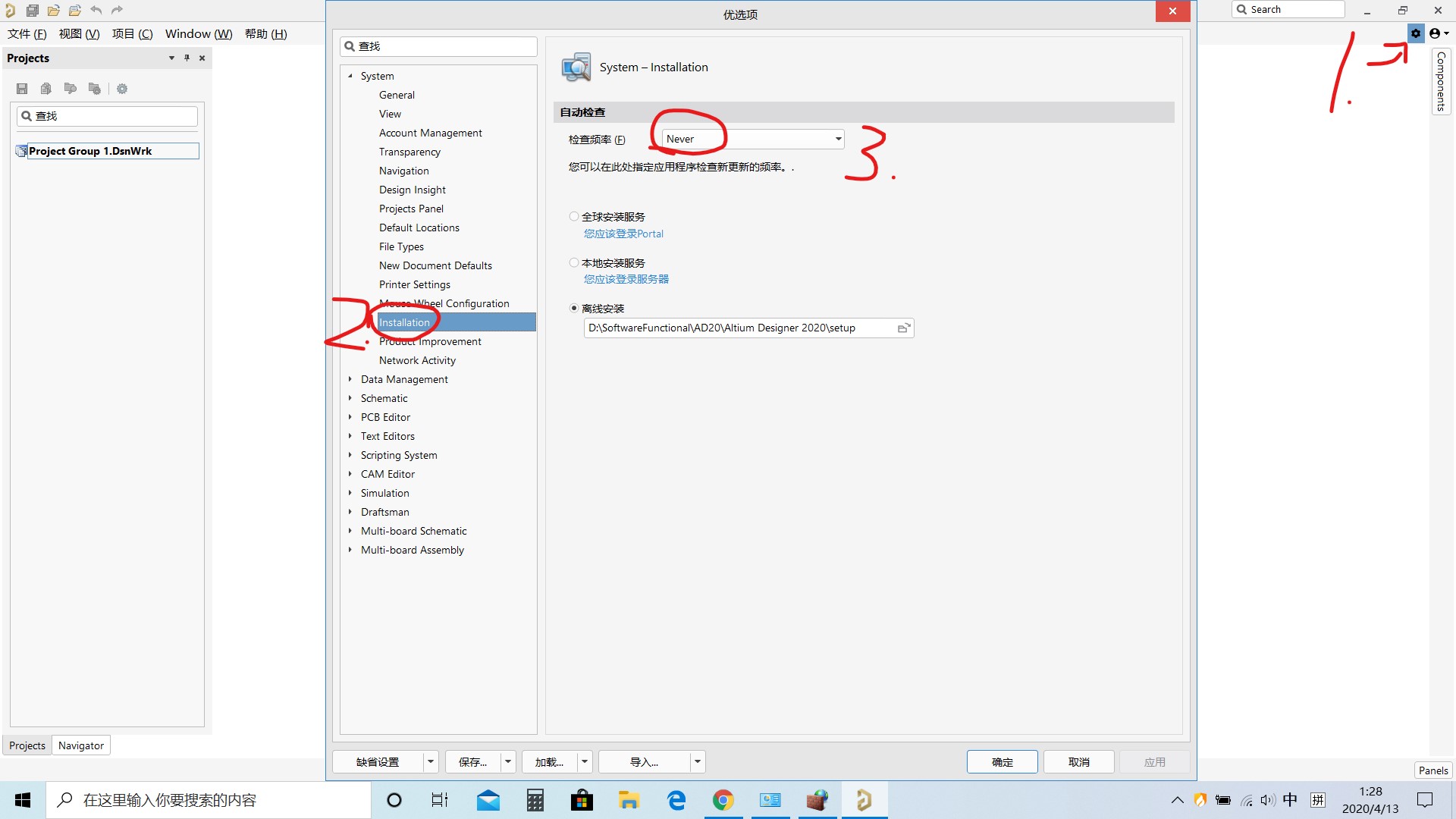This screenshot has width=1456, height=819.
Task: Open the File (文件) menu
Action: (x=27, y=34)
